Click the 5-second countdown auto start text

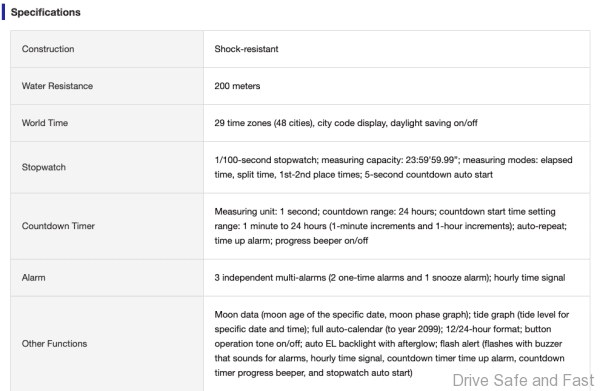tap(429, 175)
